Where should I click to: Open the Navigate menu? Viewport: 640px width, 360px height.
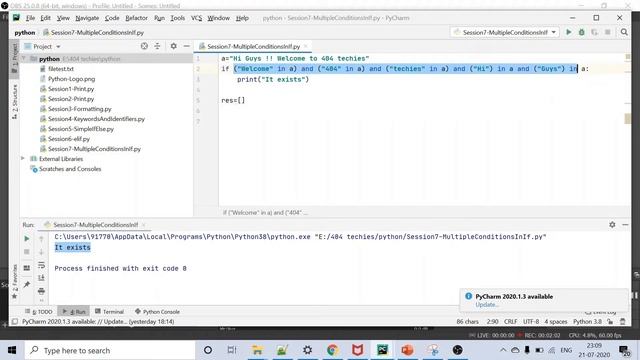point(87,18)
